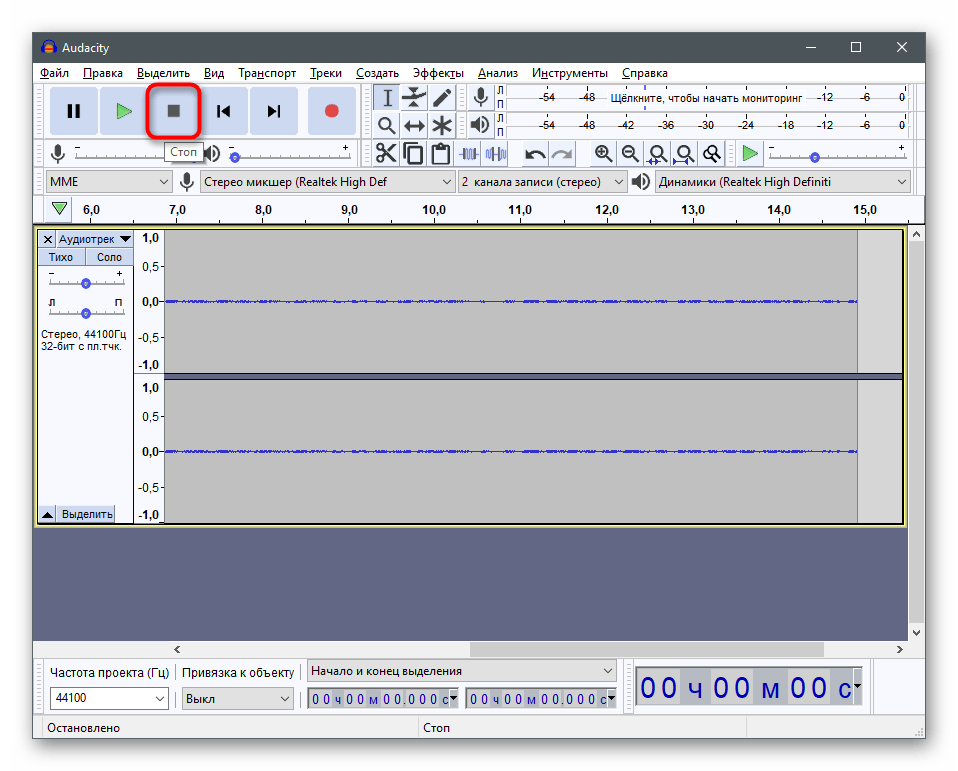Open the Файл menu
The image size is (958, 771).
(54, 73)
